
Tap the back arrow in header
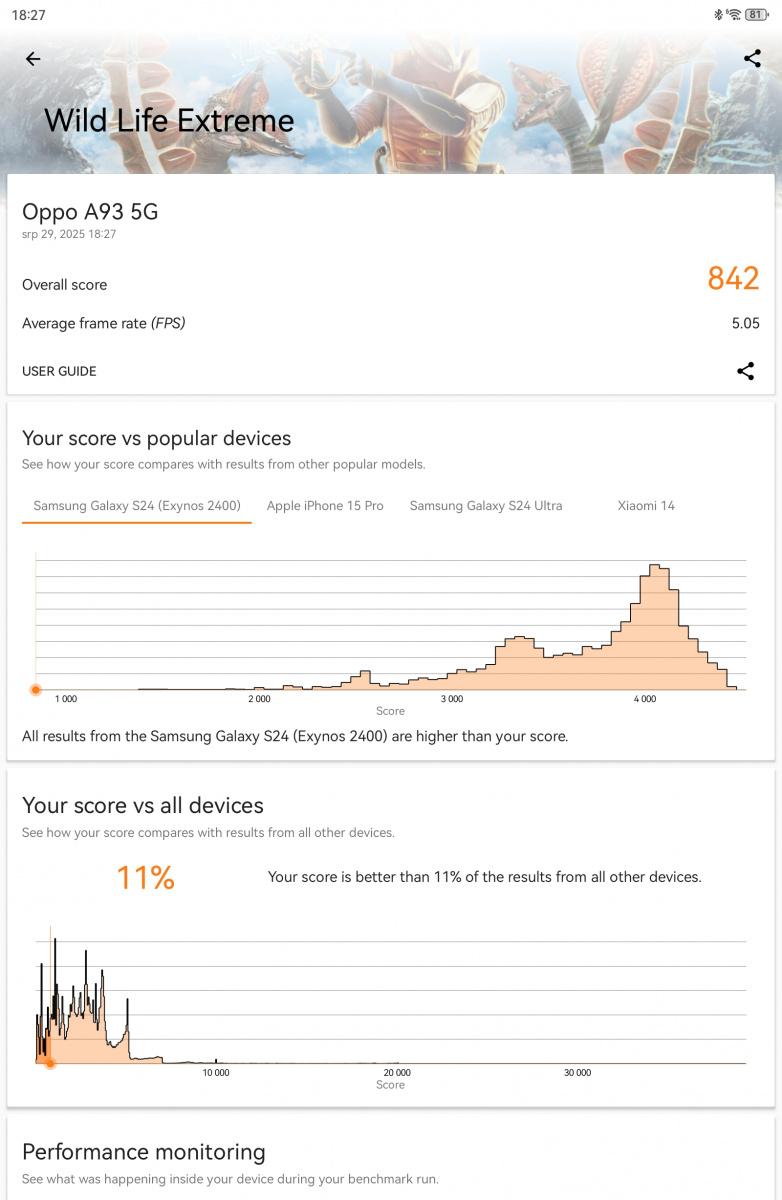point(33,59)
